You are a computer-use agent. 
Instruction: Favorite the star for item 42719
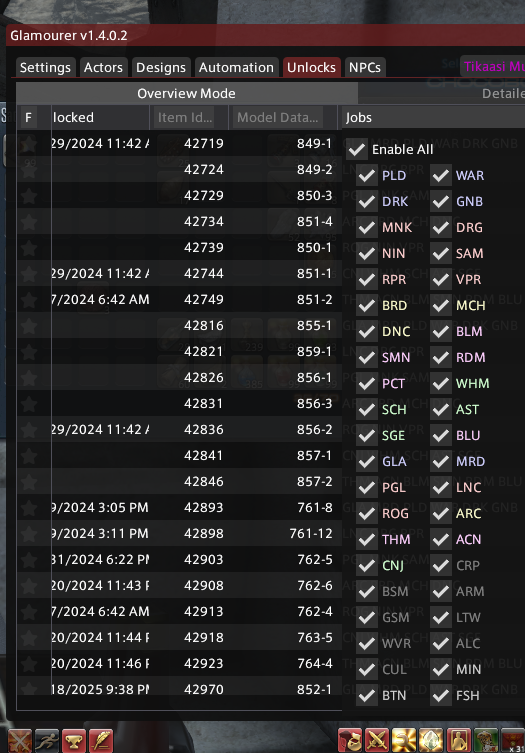click(x=29, y=144)
